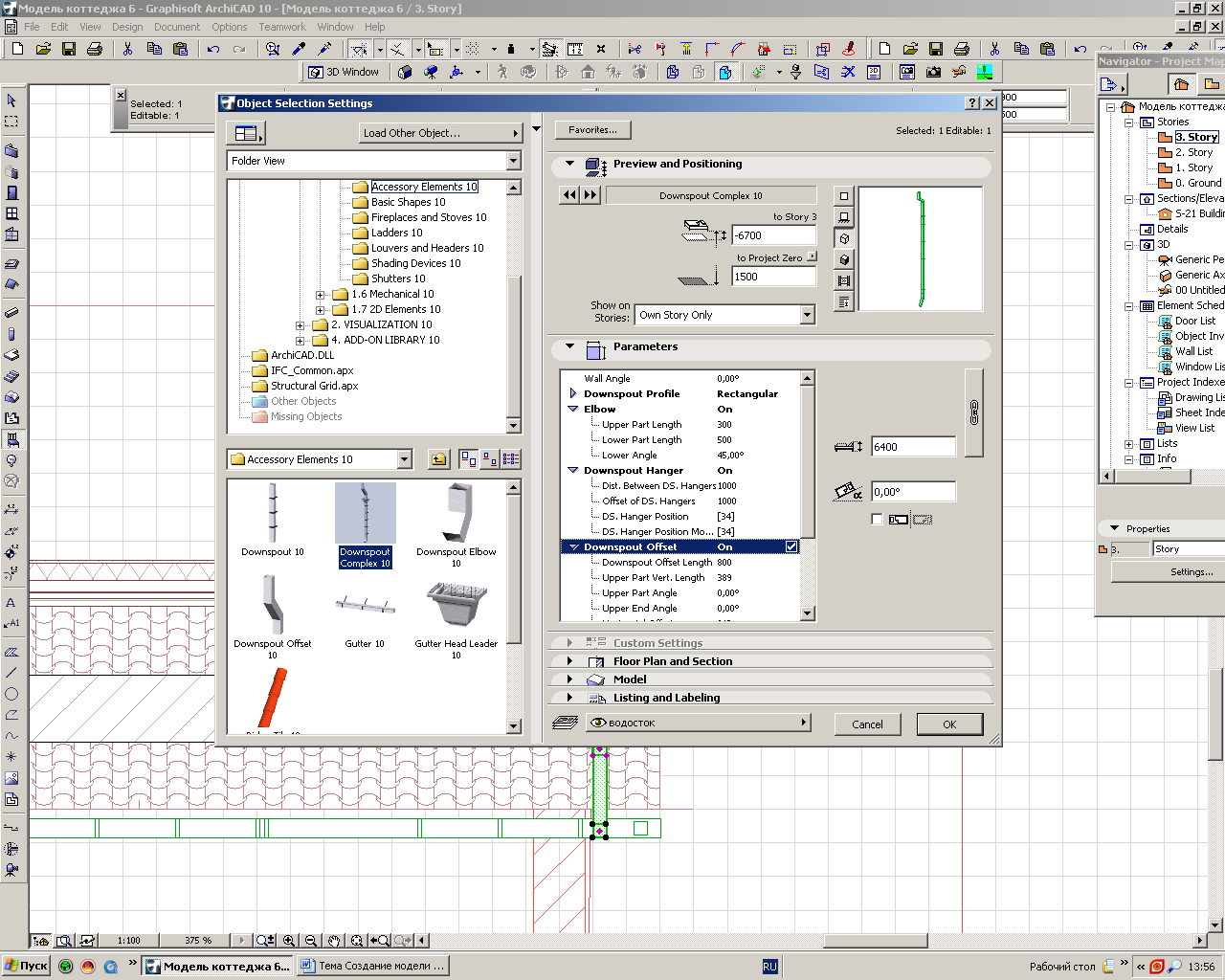The image size is (1225, 980).
Task: Click the dialog Help question mark button
Action: pyautogui.click(x=972, y=103)
